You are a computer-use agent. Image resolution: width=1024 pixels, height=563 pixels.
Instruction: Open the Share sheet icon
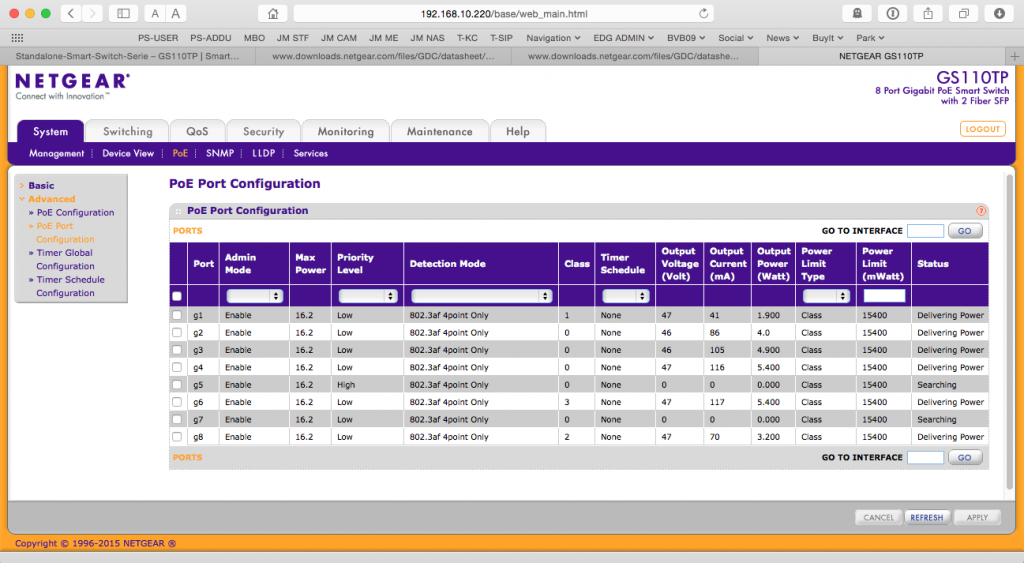(x=928, y=14)
